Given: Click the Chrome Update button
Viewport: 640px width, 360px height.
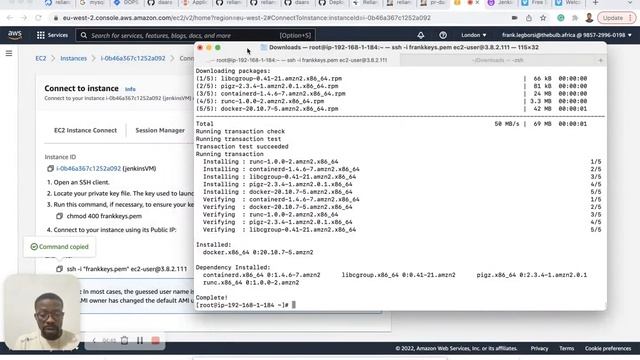Looking at the screenshot, I should click(616, 18).
